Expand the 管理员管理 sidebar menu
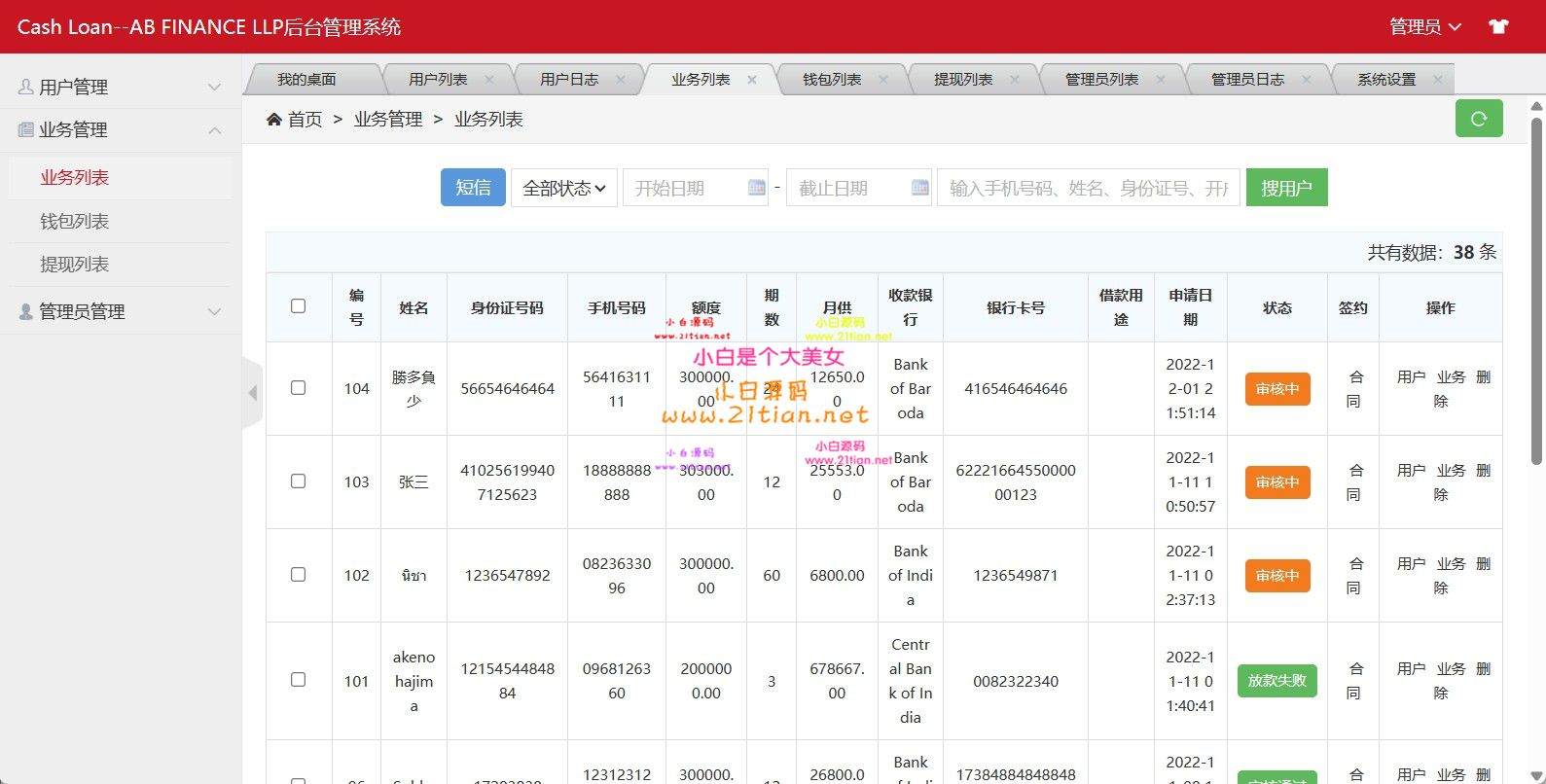 pyautogui.click(x=121, y=311)
